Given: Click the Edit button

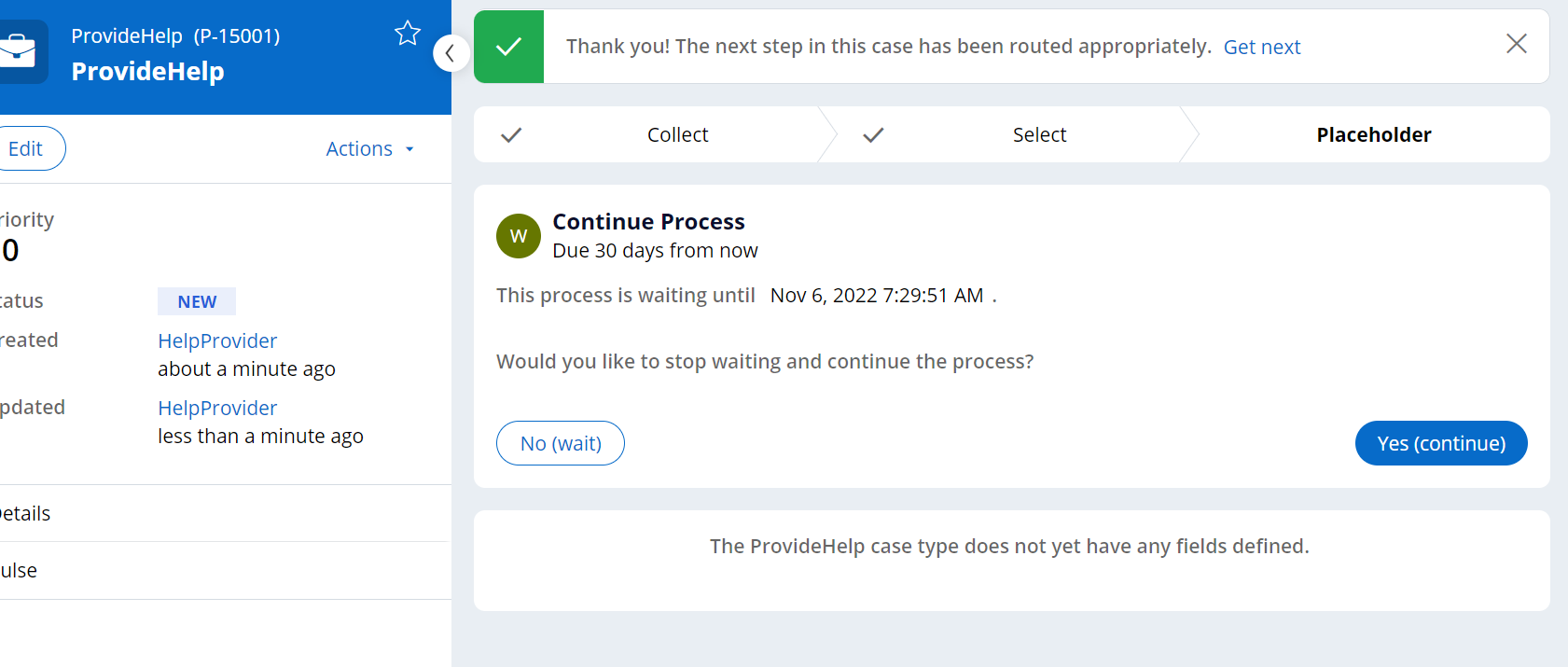Looking at the screenshot, I should [x=26, y=149].
